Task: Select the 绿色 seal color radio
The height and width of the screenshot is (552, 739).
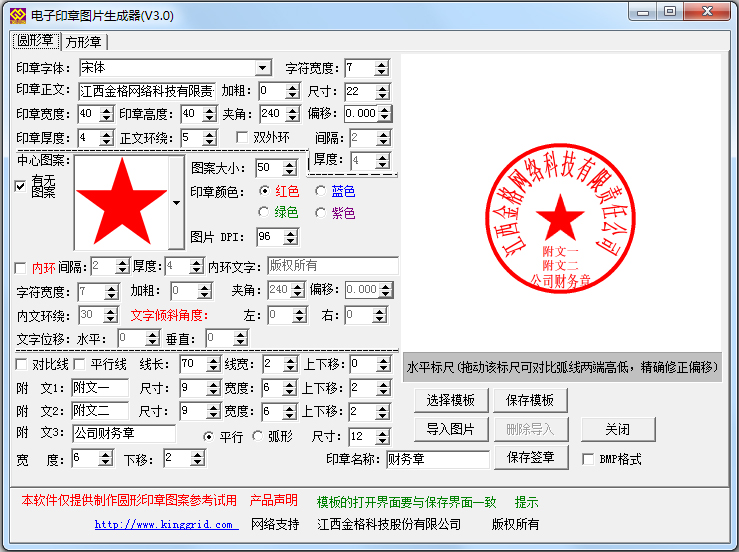Action: (263, 213)
